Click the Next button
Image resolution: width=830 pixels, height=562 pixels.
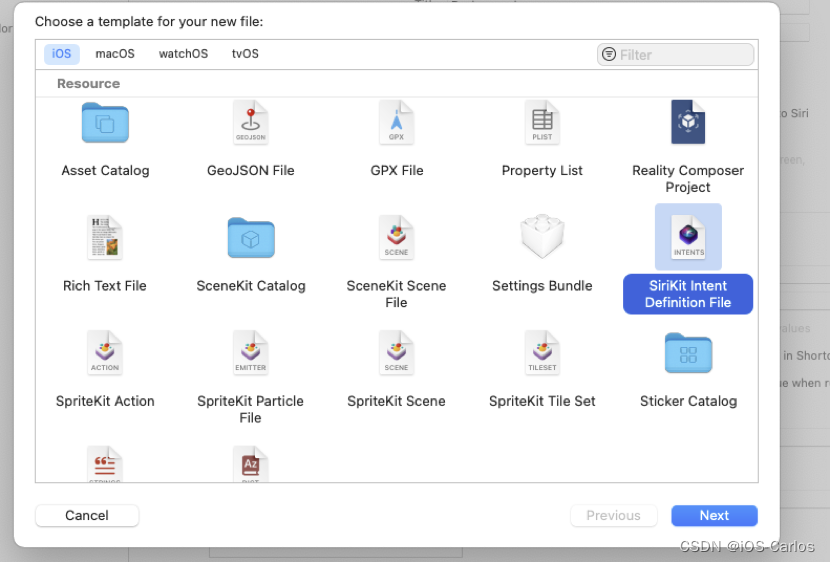[714, 515]
